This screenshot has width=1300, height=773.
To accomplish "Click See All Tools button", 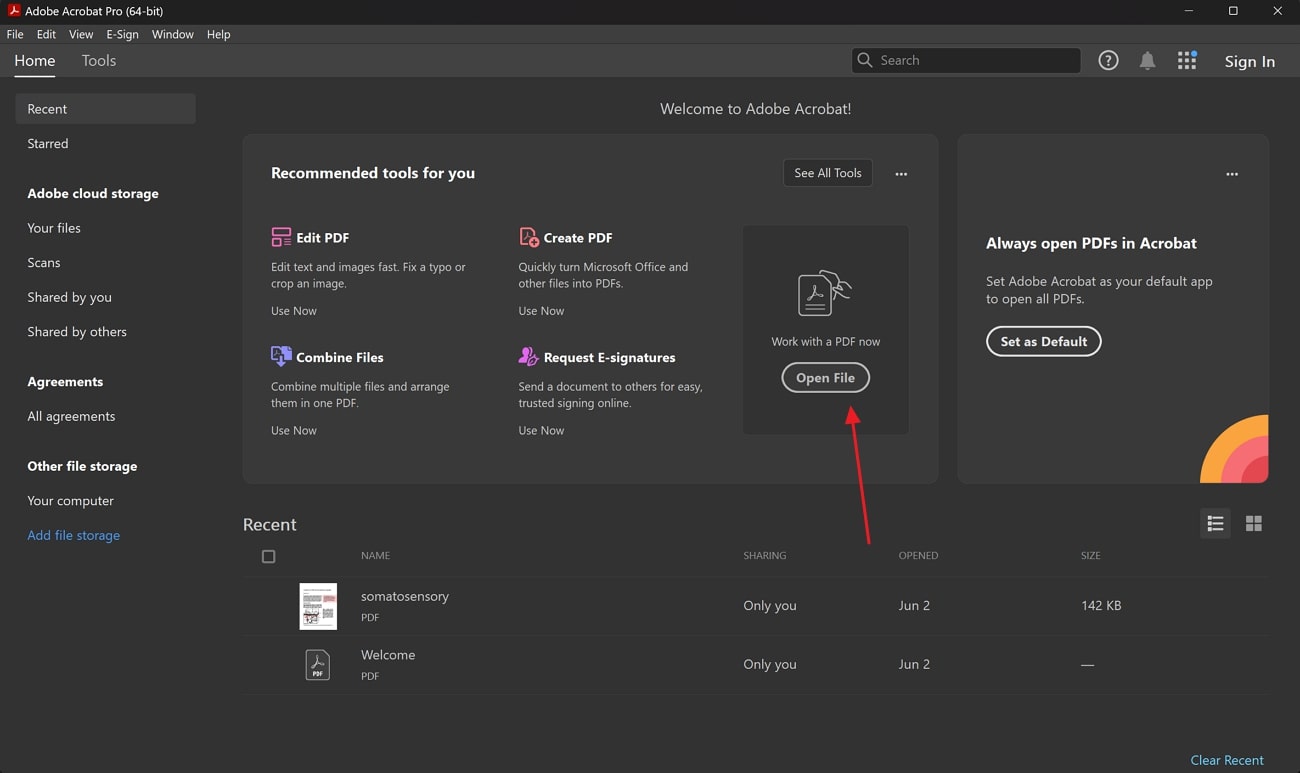I will [828, 173].
